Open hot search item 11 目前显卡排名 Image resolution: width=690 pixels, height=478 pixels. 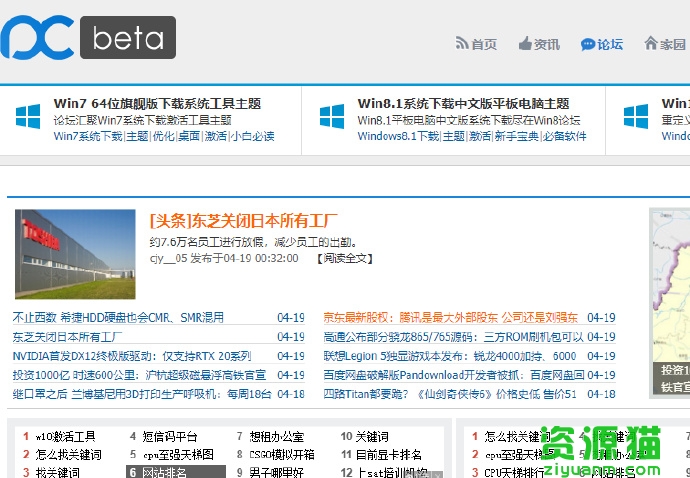(389, 454)
